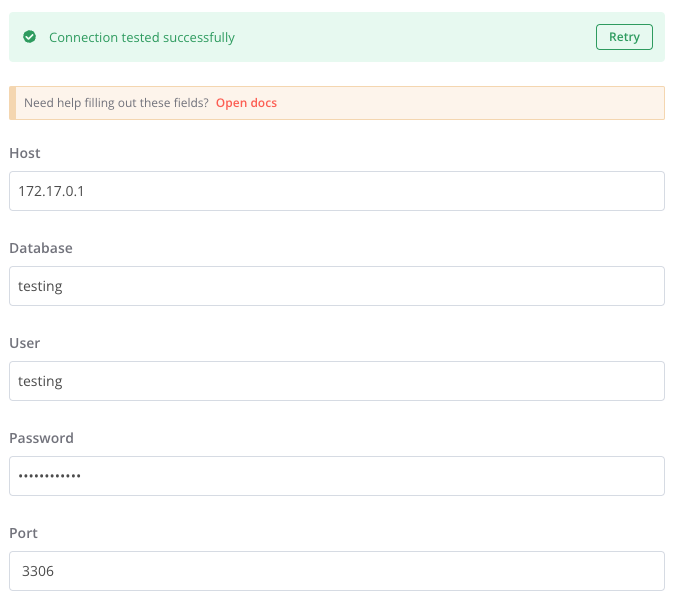Click the Port field label
The image size is (682, 614).
tap(23, 533)
